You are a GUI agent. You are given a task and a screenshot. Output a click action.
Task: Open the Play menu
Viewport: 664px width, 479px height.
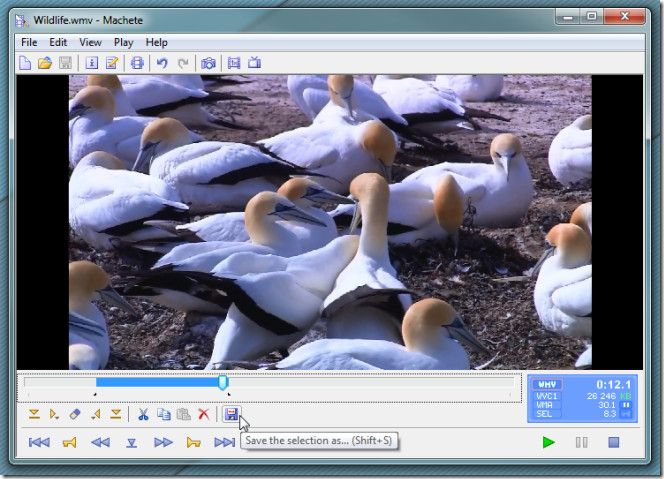(123, 42)
